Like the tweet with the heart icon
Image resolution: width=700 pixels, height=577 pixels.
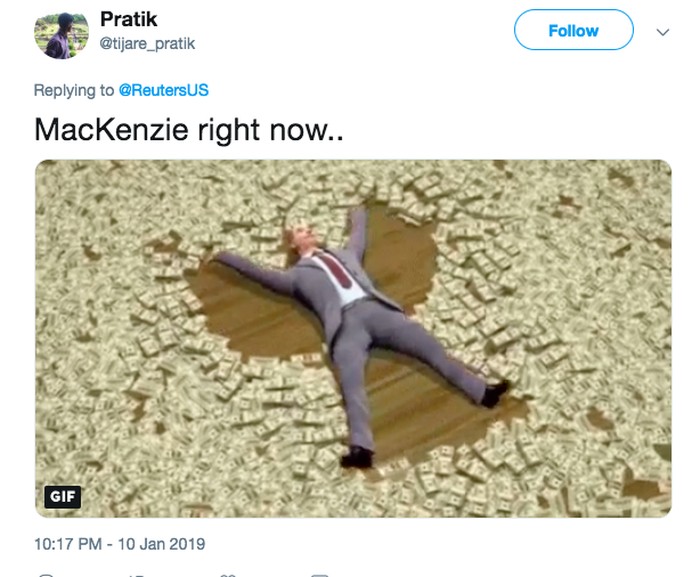[228, 575]
